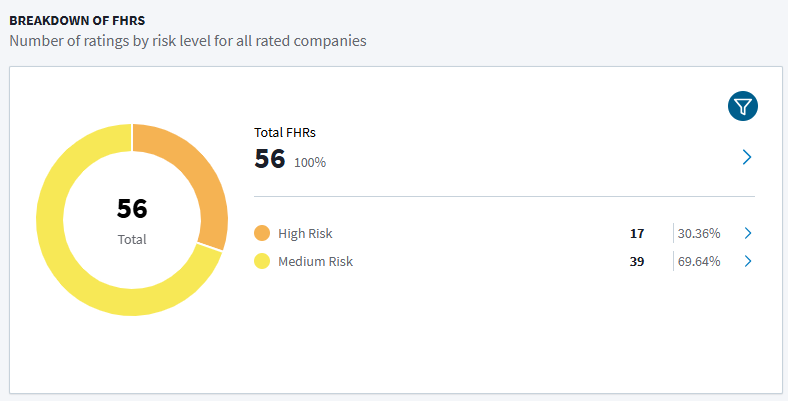Click the Medium Risk label
Image resolution: width=788 pixels, height=401 pixels.
[x=316, y=261]
